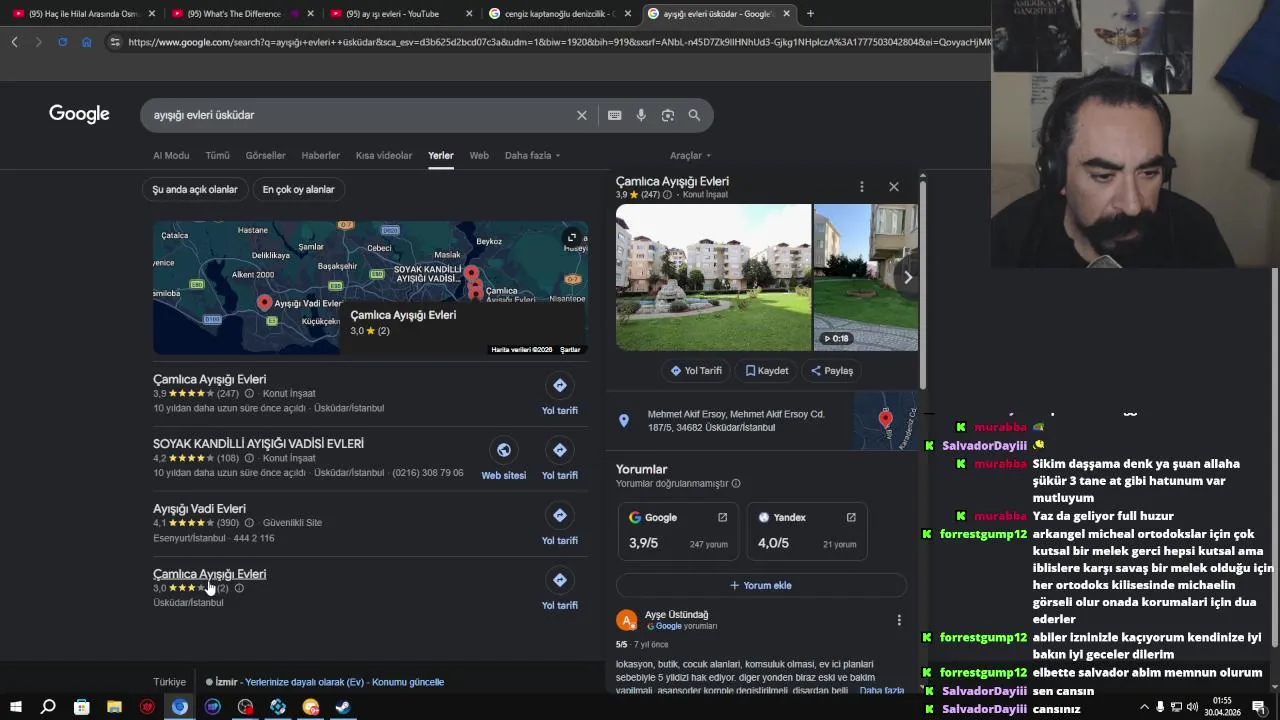
Task: Toggle the 'En çok oy alanlar' filter
Action: pos(298,189)
